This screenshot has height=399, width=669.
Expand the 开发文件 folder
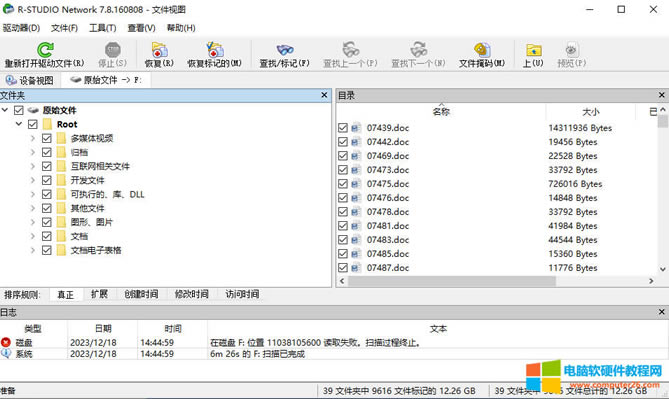click(33, 180)
